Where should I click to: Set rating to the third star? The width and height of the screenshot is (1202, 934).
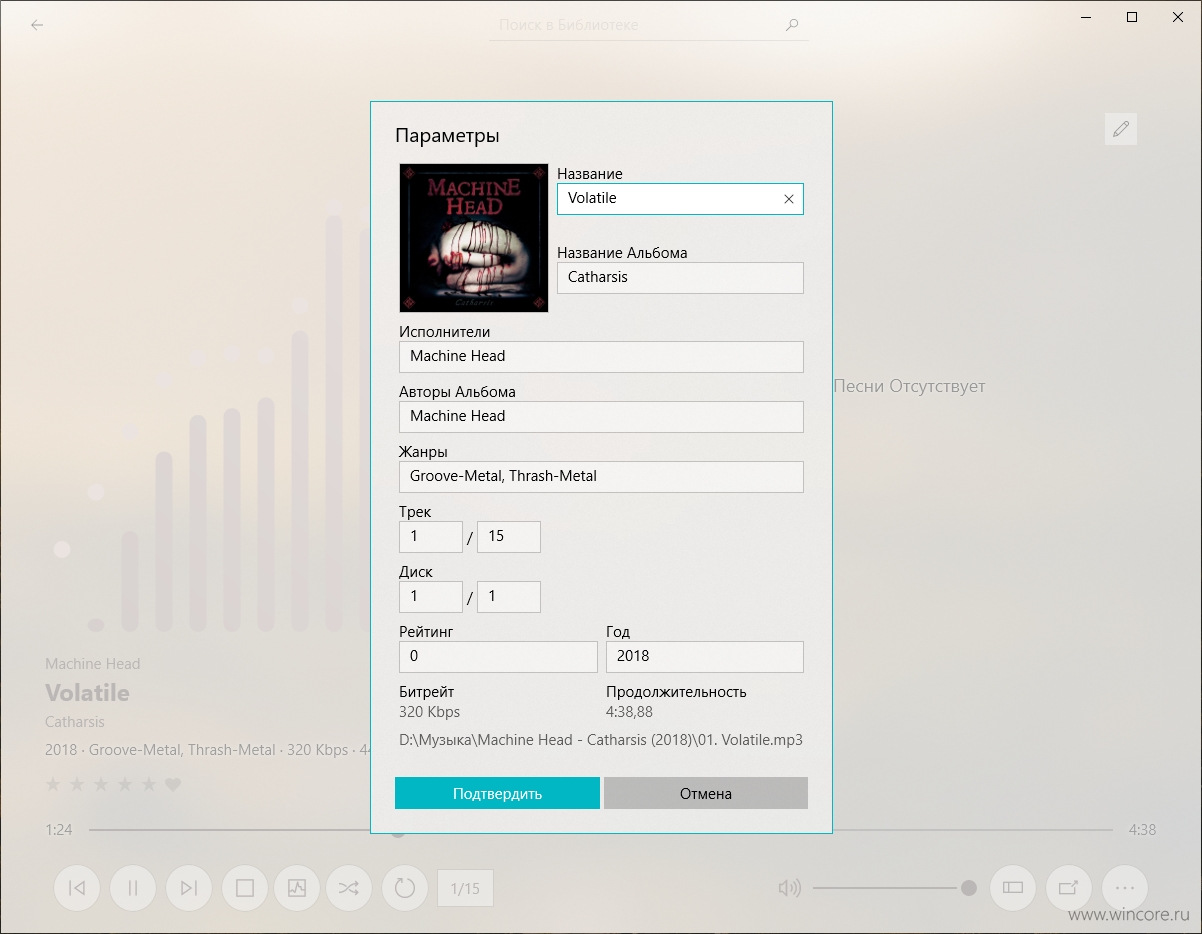click(101, 785)
